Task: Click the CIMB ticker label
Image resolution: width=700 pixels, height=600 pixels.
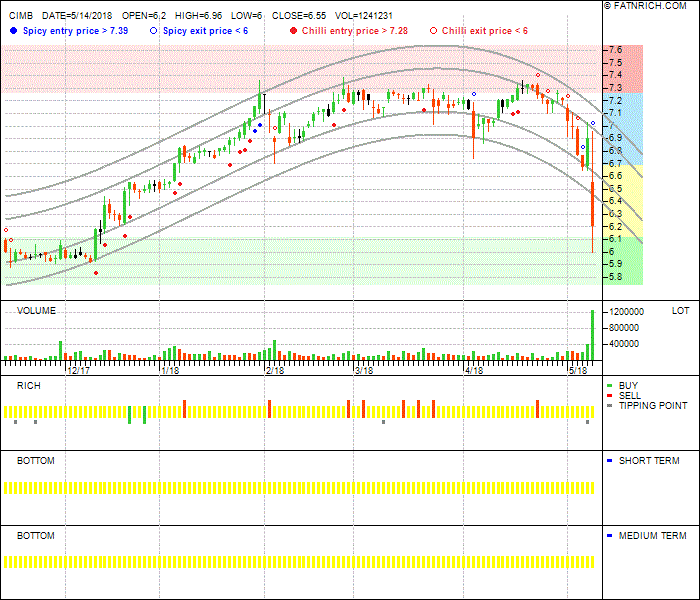Action: coord(19,17)
